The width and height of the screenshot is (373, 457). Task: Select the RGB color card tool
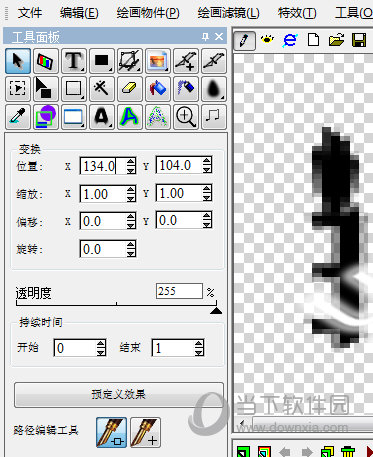pyautogui.click(x=46, y=61)
